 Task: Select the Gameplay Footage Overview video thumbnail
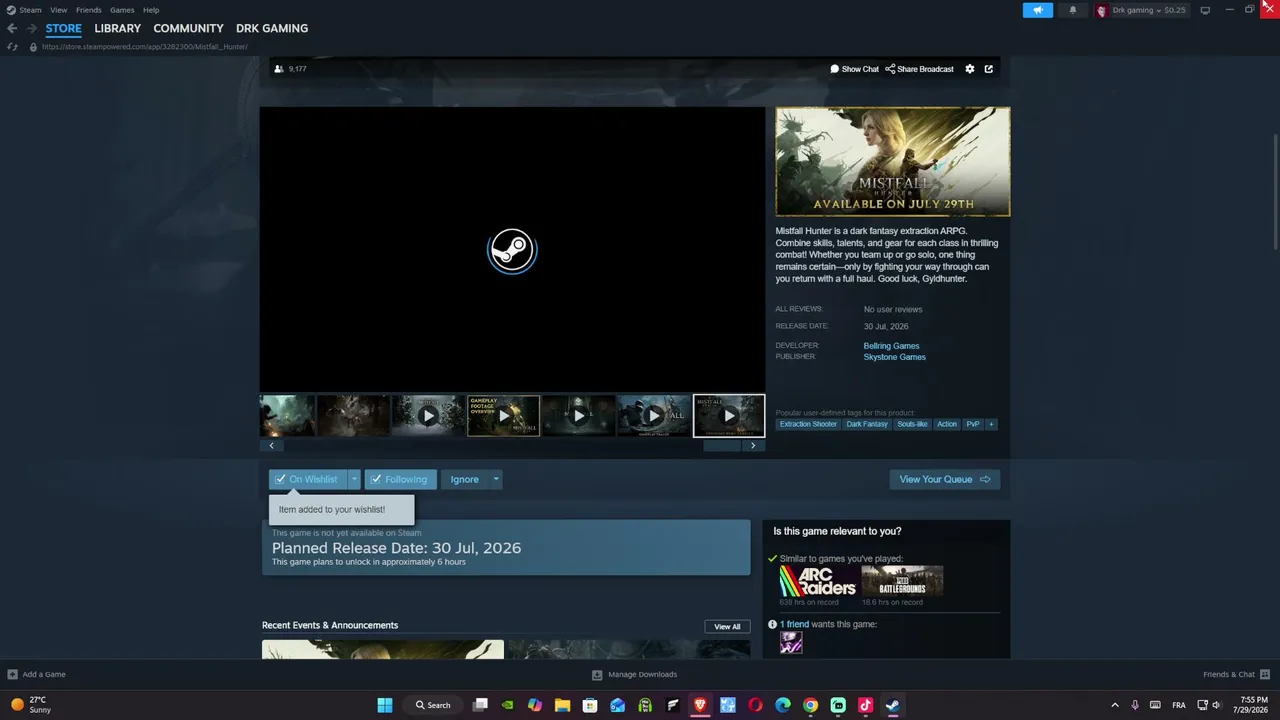(x=503, y=416)
